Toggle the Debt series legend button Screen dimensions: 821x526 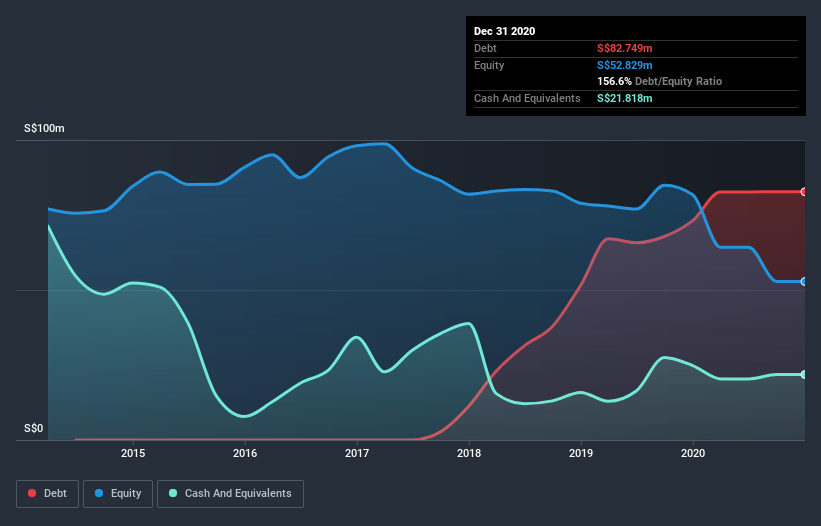click(x=48, y=494)
